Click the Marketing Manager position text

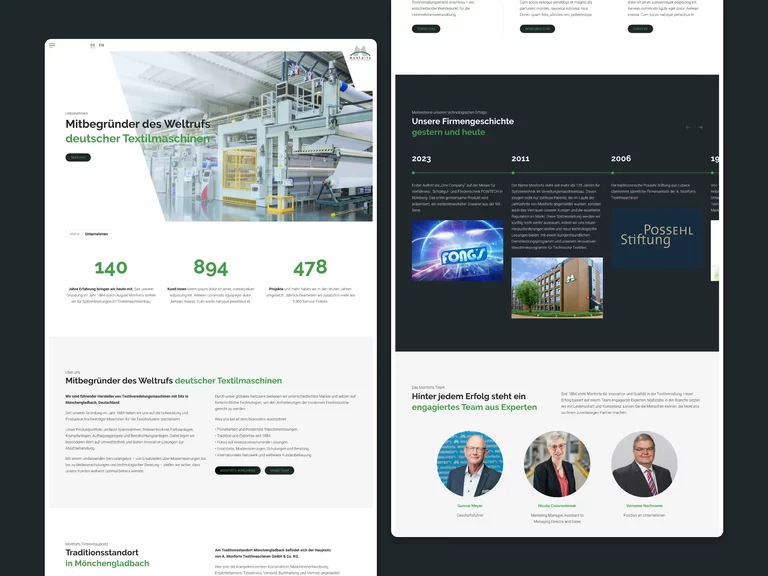tap(557, 518)
